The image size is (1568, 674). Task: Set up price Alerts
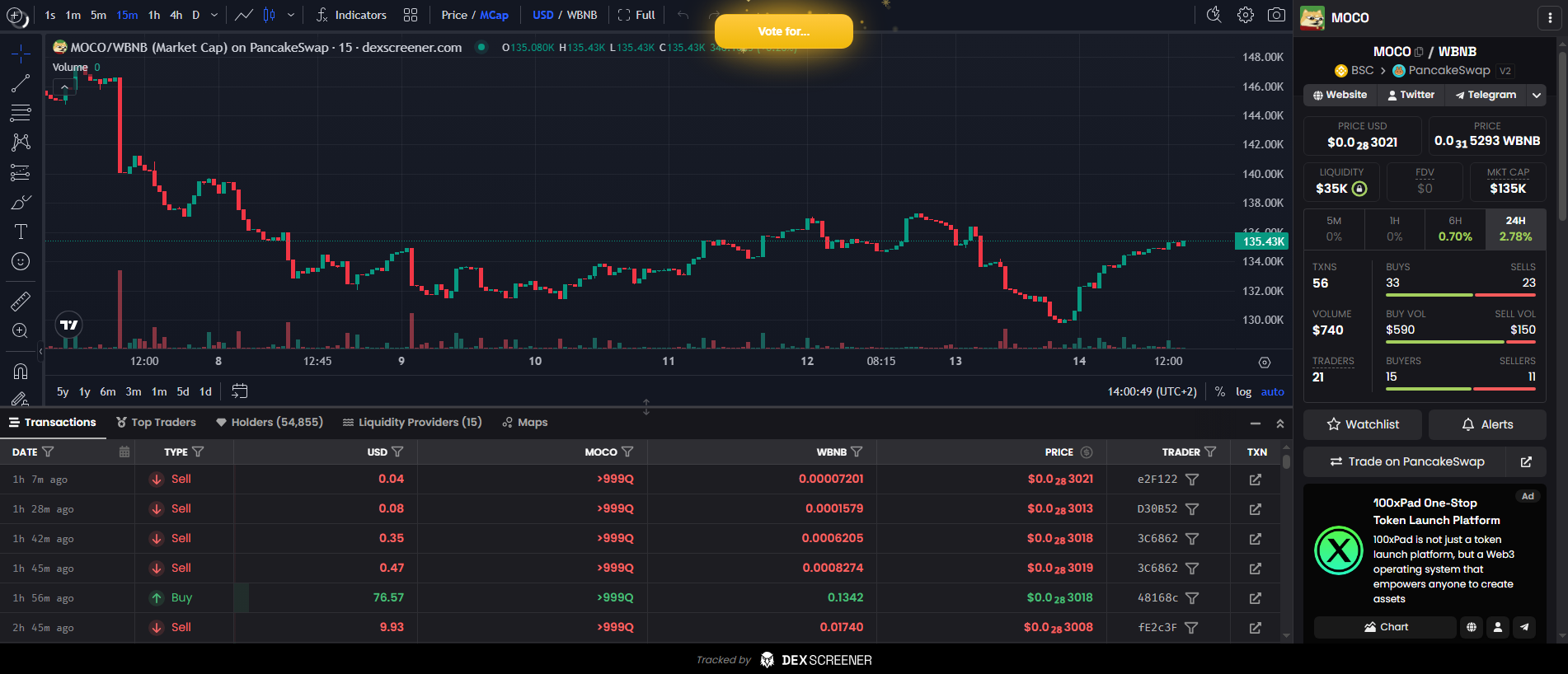(1487, 424)
